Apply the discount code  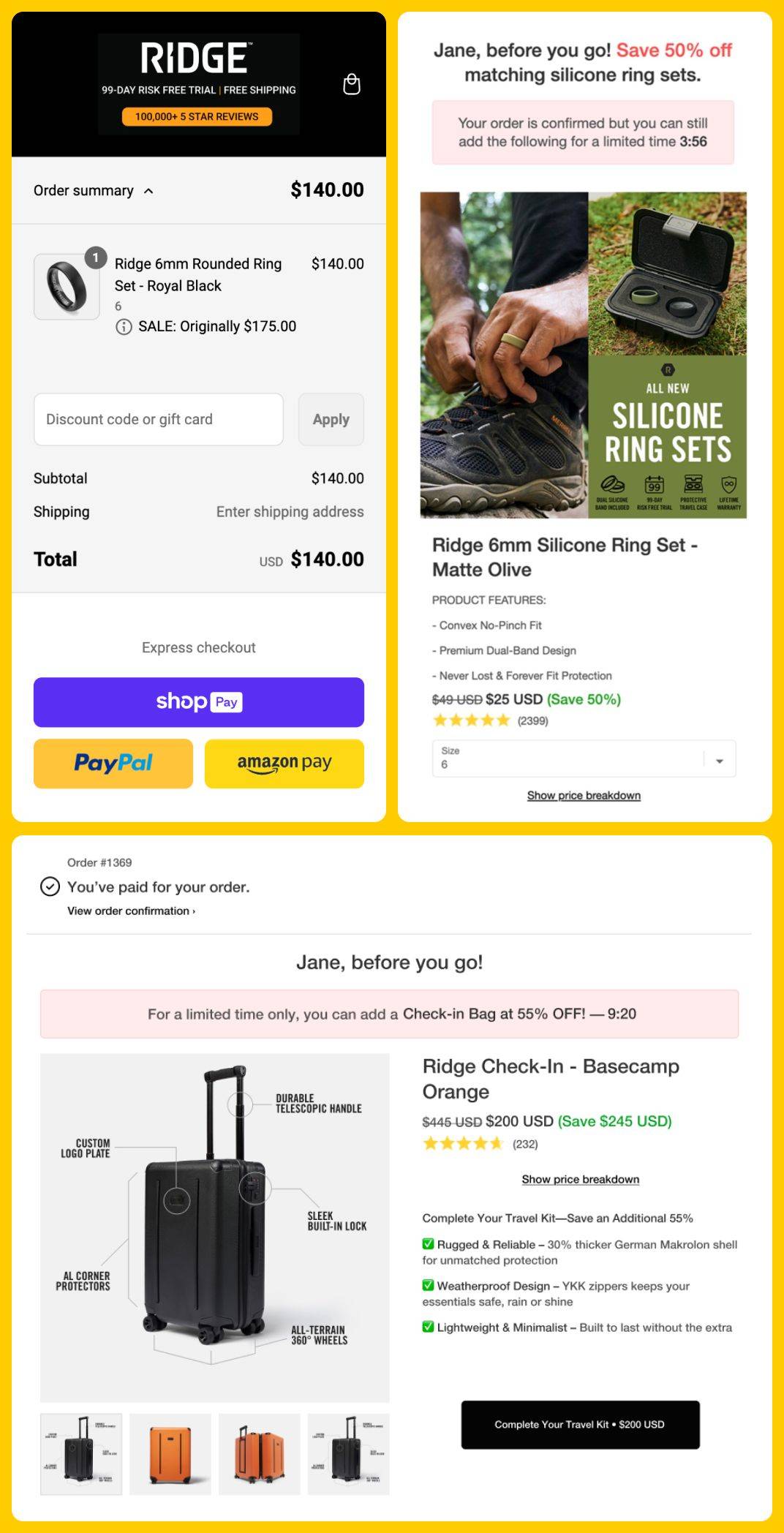pyautogui.click(x=331, y=419)
